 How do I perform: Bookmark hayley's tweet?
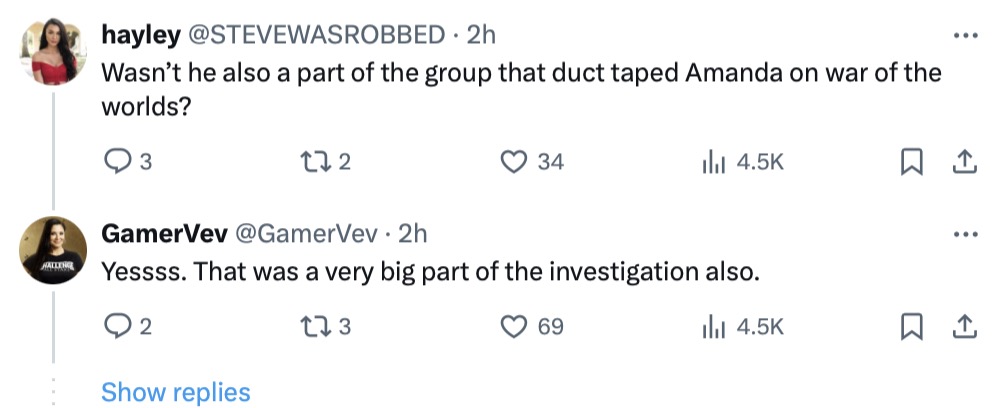912,161
